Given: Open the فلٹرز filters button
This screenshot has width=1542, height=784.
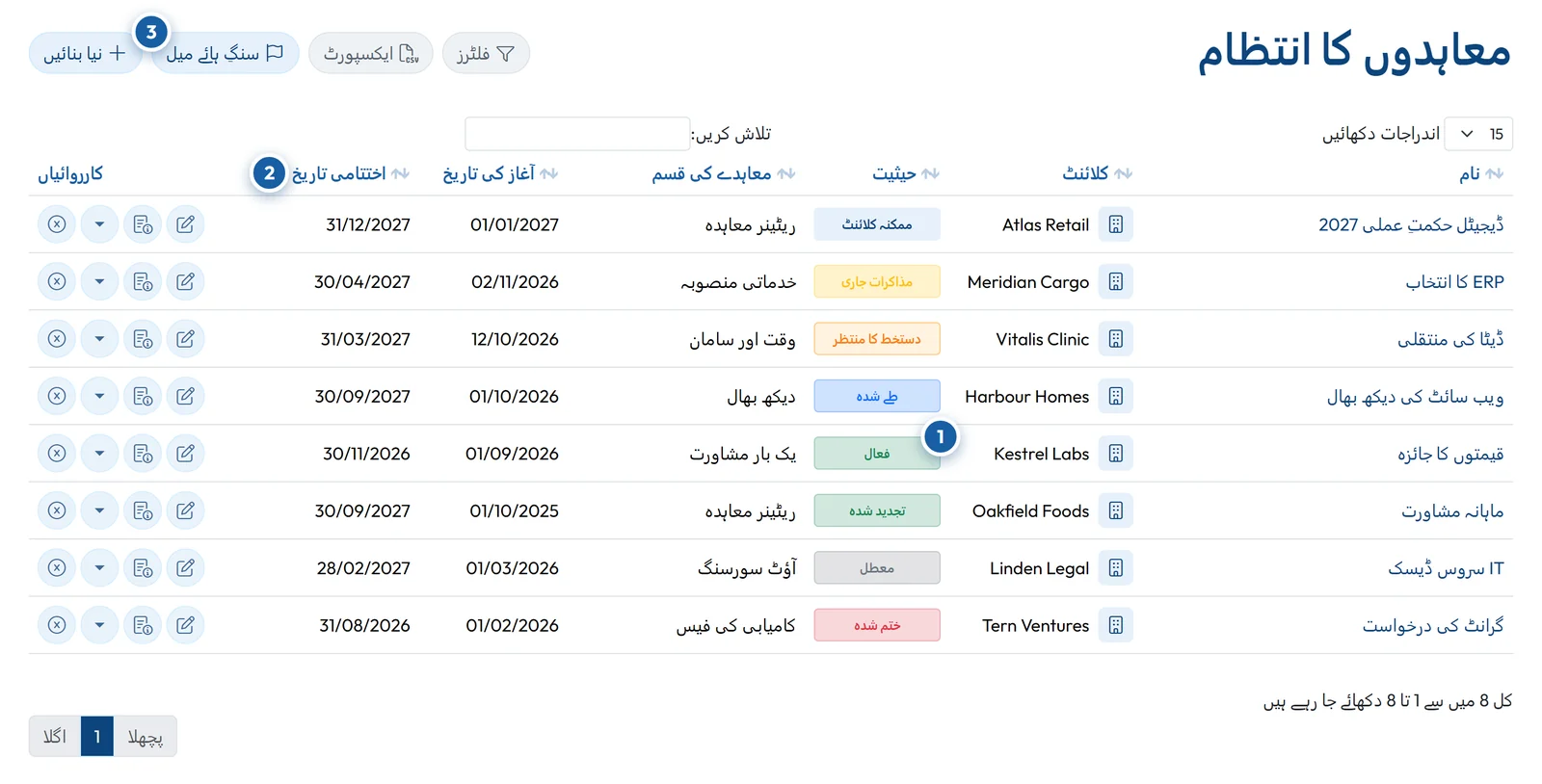Looking at the screenshot, I should [486, 53].
